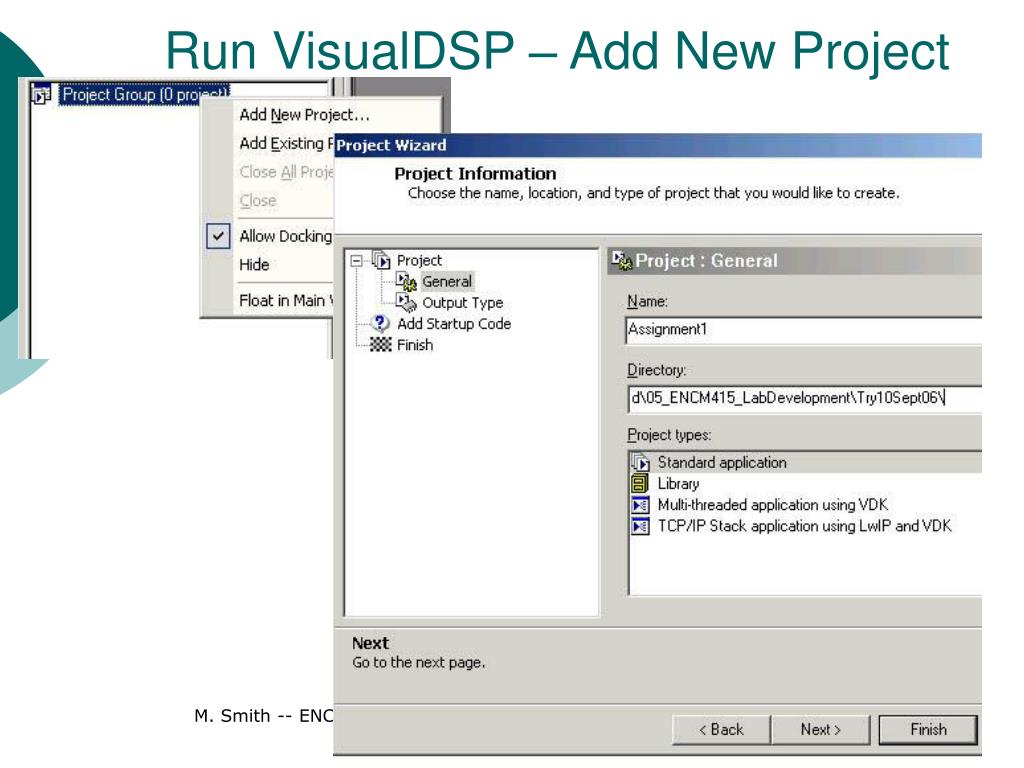The image size is (1024, 768).
Task: Select Hide in the context menu
Action: (254, 264)
